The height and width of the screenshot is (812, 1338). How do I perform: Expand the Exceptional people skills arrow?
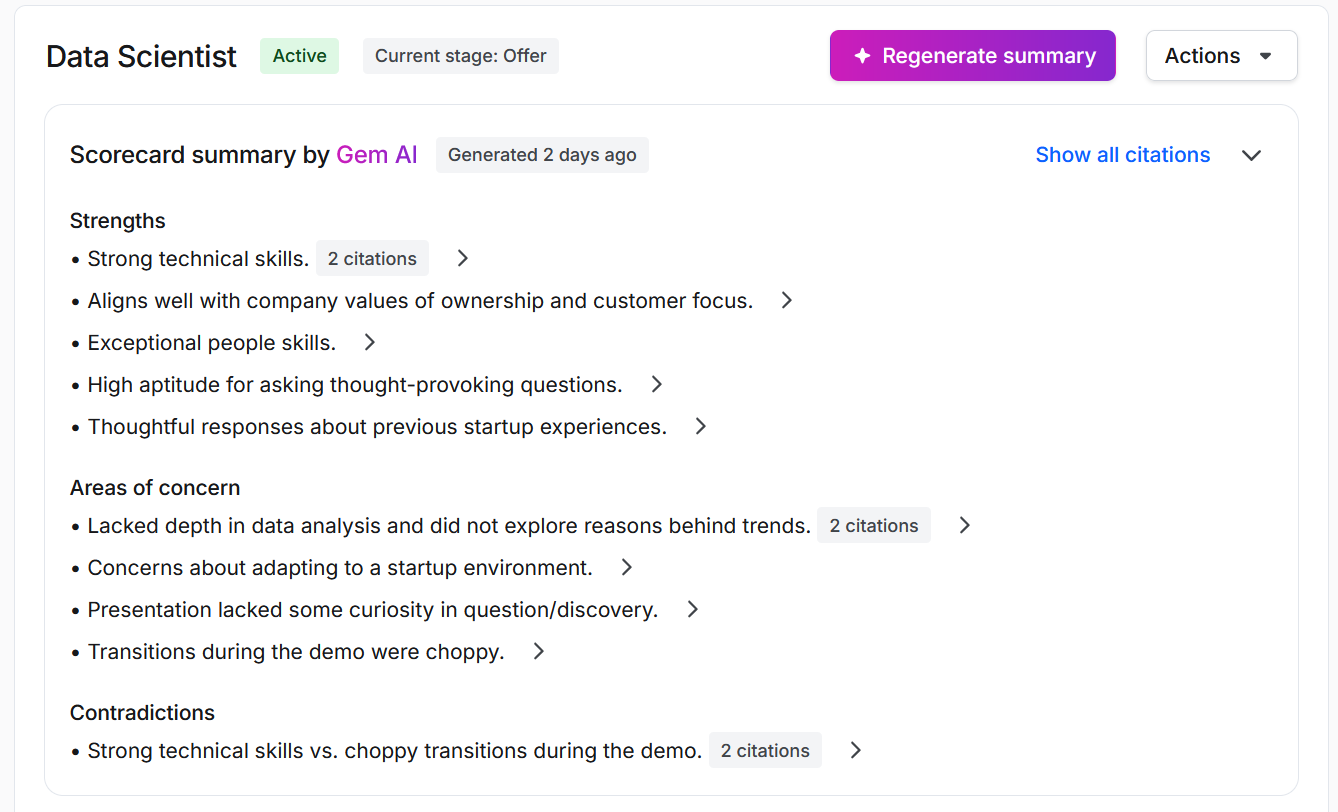(x=370, y=342)
